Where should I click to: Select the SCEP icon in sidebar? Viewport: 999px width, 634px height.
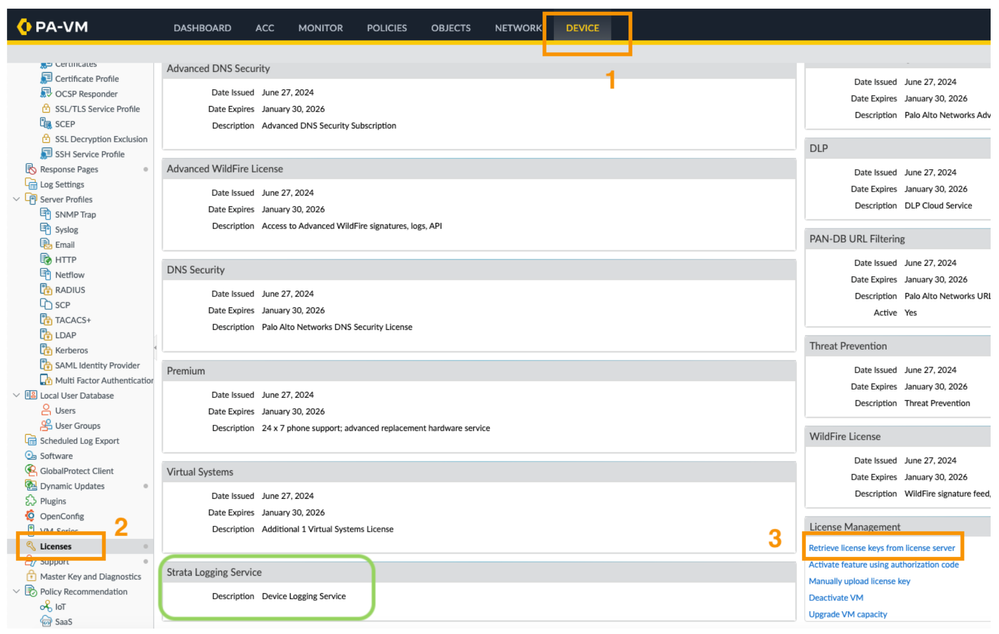point(46,123)
